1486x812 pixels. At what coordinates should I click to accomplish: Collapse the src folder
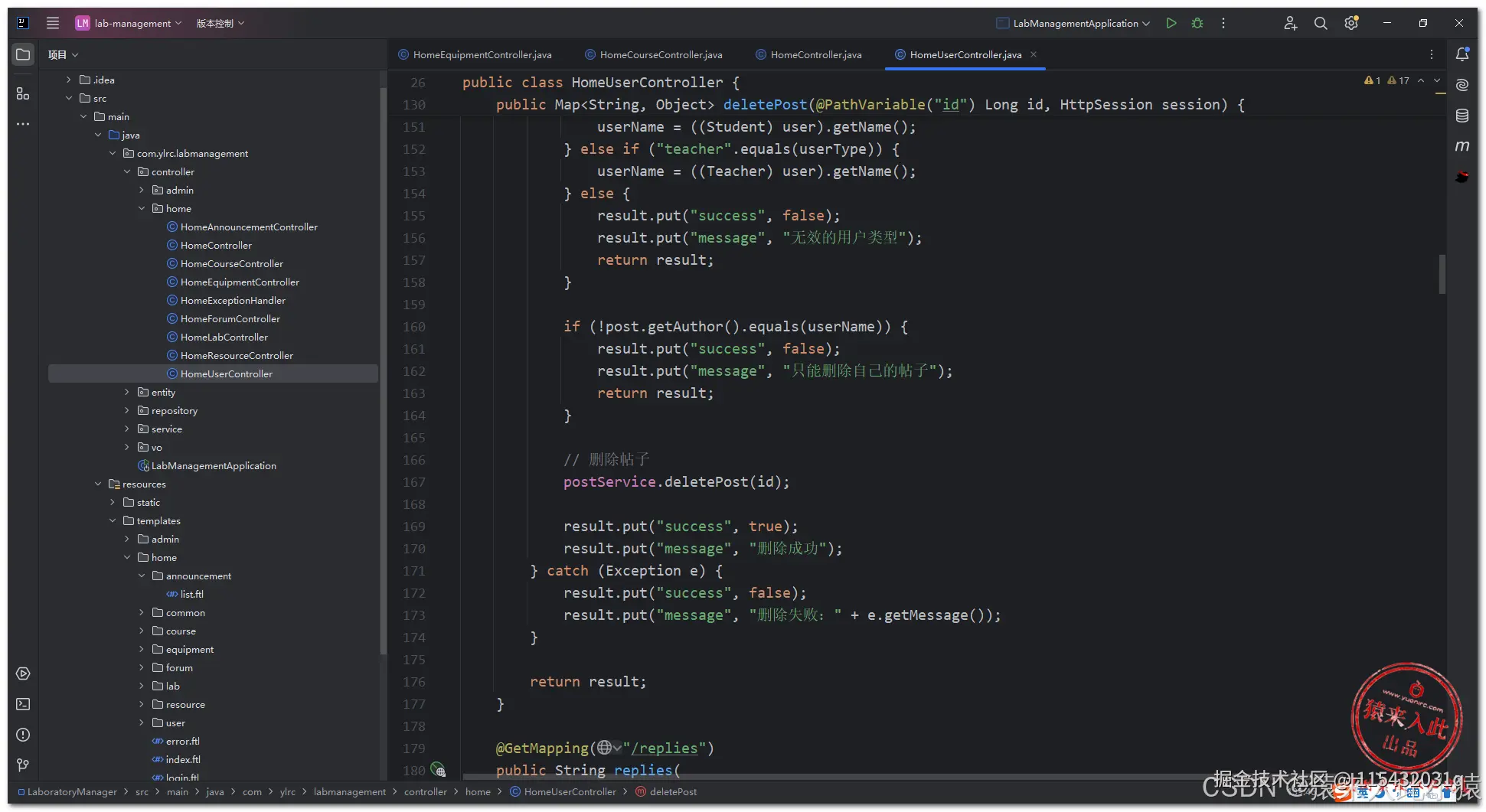(68, 98)
